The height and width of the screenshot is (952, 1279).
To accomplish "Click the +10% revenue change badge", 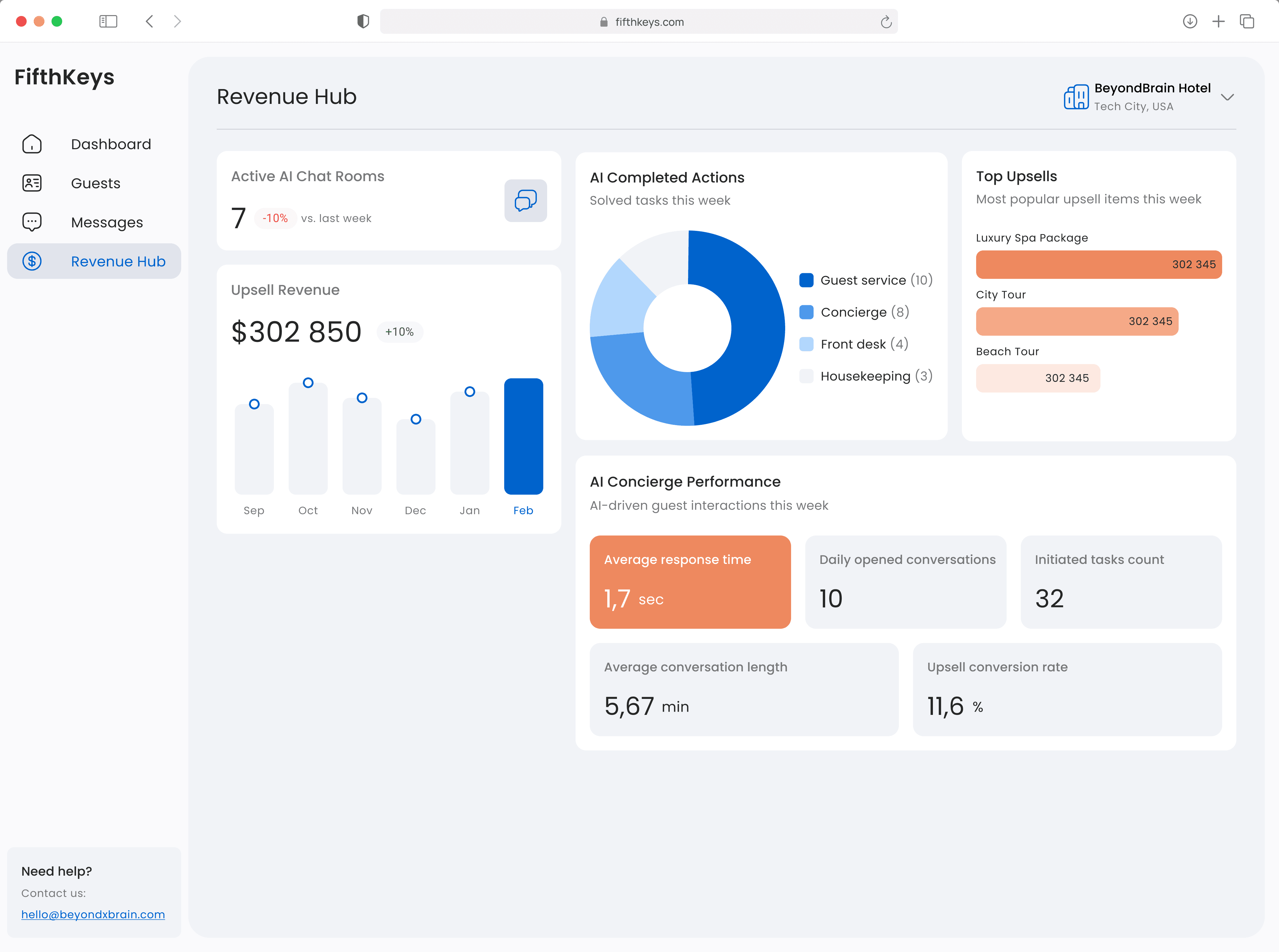I will (399, 332).
